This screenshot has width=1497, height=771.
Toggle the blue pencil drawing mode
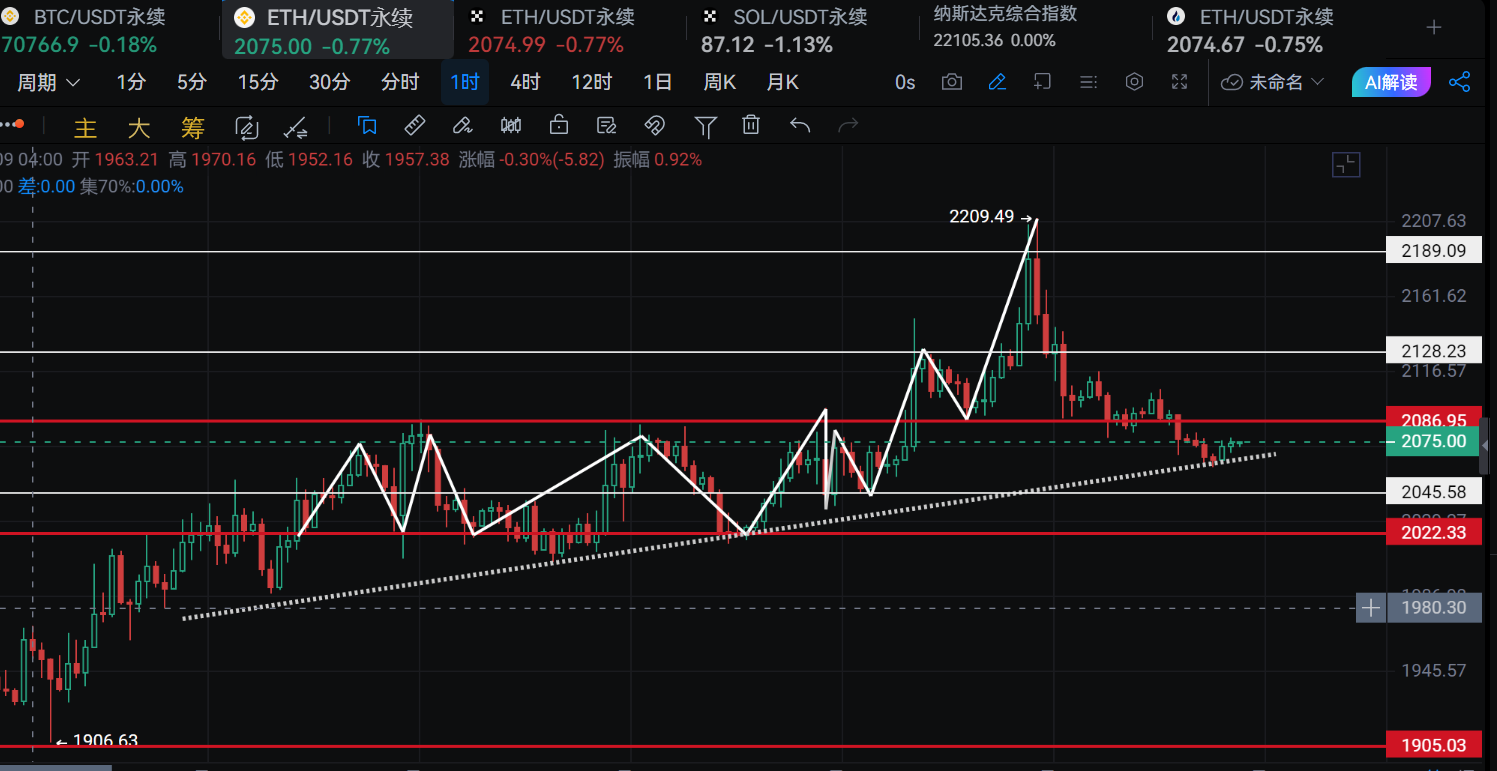pyautogui.click(x=997, y=82)
